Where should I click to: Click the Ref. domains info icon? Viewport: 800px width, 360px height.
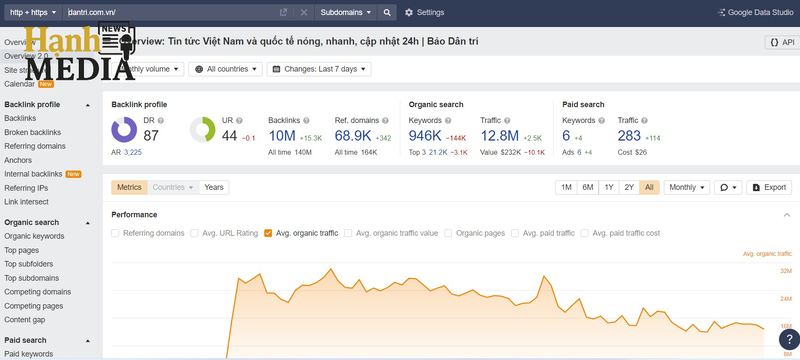385,121
